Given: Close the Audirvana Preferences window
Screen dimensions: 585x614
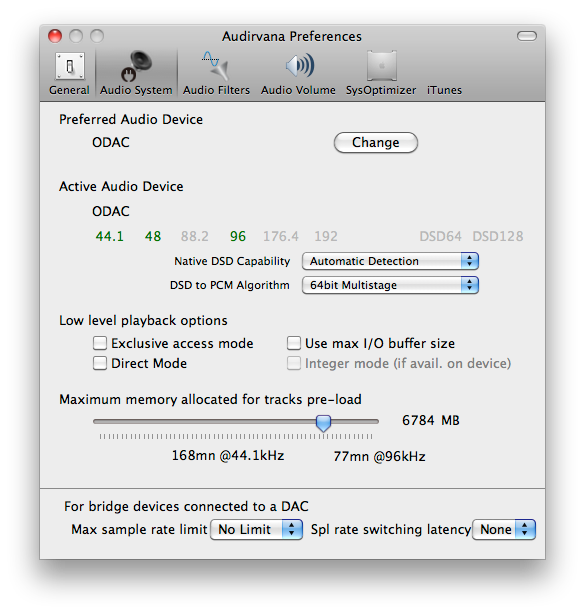Looking at the screenshot, I should click(x=55, y=36).
